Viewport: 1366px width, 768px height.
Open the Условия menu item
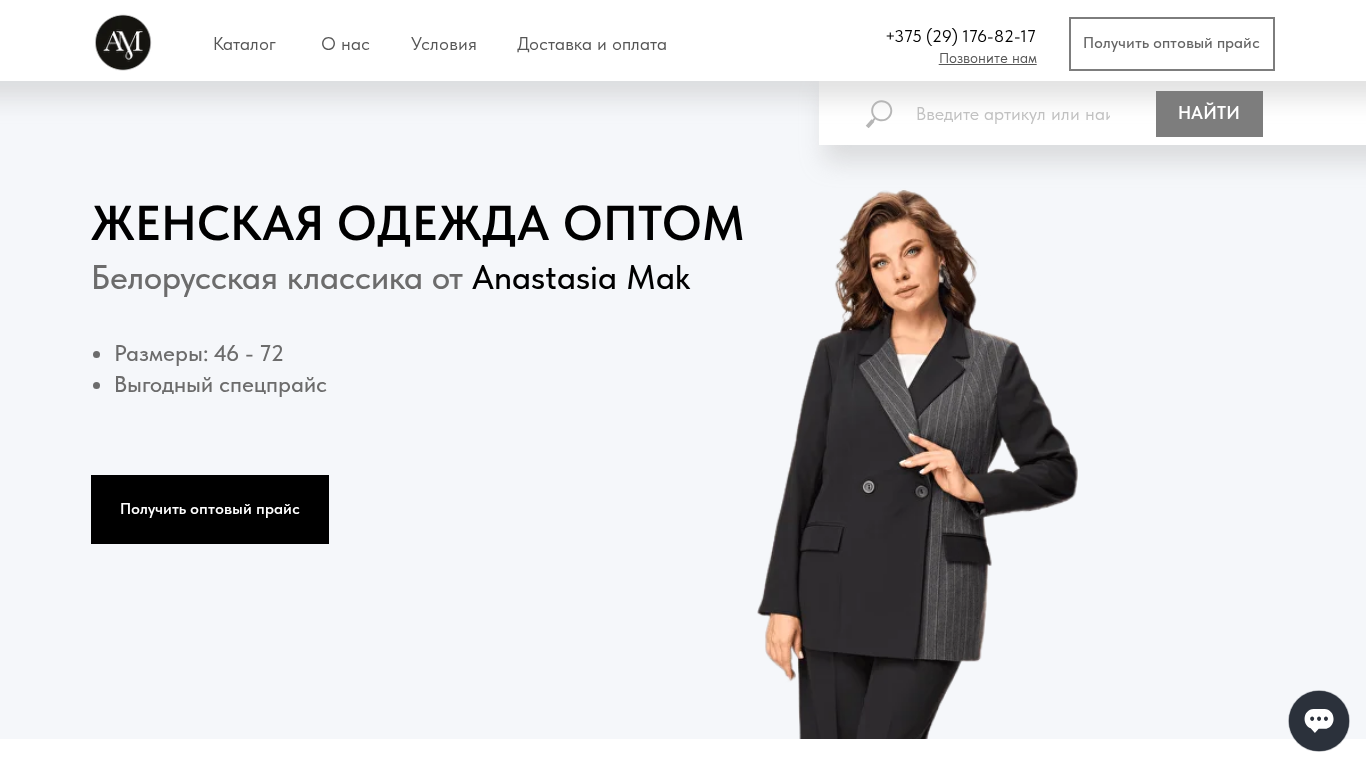pyautogui.click(x=444, y=44)
